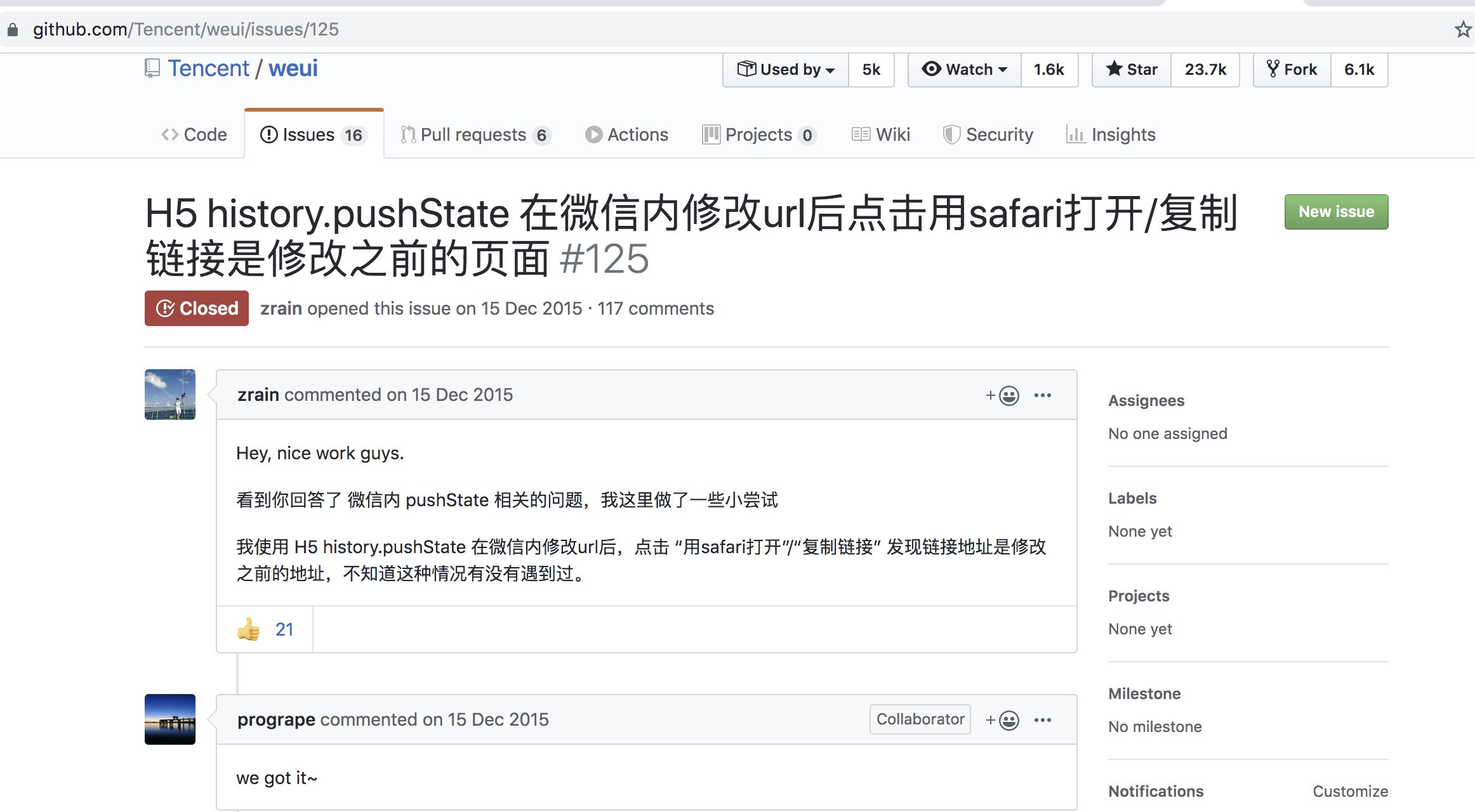This screenshot has height=812, width=1475.
Task: Click first comment's 15 Dec 2015 timestamp
Action: tap(462, 395)
